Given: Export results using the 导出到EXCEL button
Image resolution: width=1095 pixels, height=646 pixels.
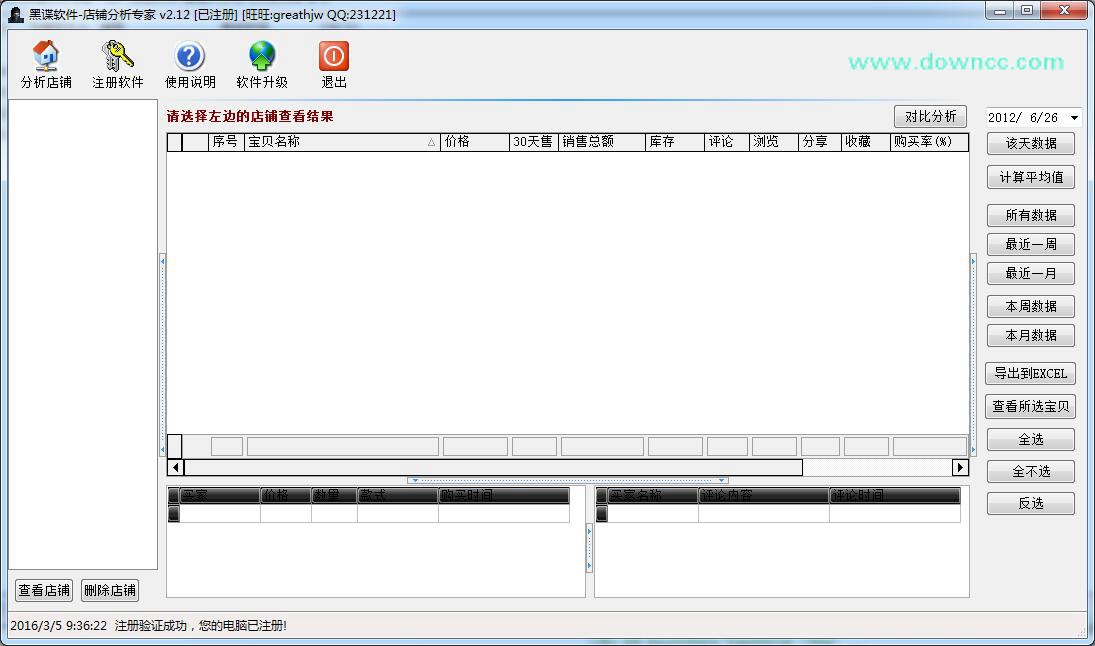Looking at the screenshot, I should pos(1030,373).
